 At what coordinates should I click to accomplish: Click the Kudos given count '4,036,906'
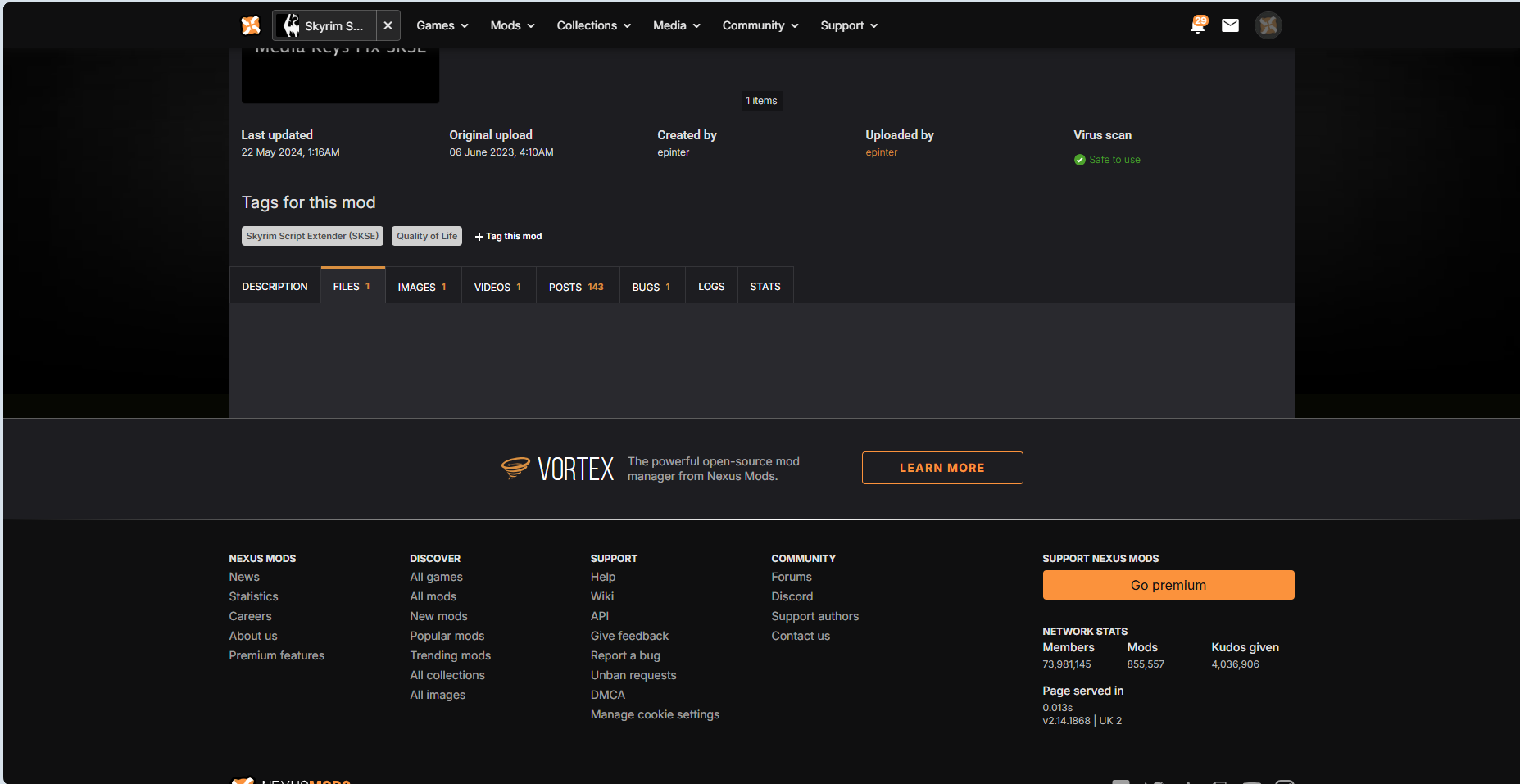point(1236,664)
